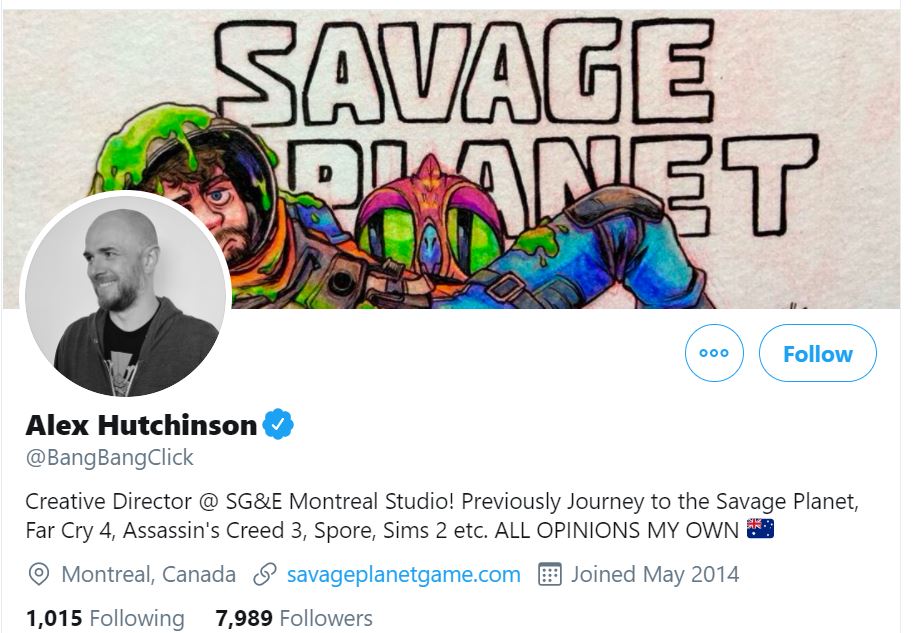Open the savageplanetgame.com link

point(403,575)
